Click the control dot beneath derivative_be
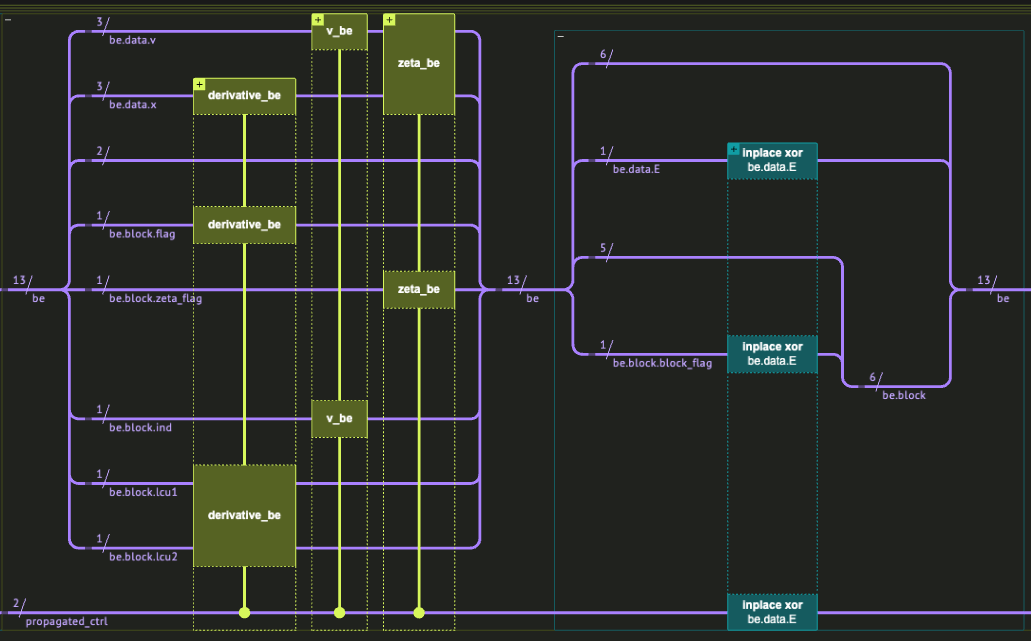Image resolution: width=1031 pixels, height=641 pixels. (x=244, y=612)
